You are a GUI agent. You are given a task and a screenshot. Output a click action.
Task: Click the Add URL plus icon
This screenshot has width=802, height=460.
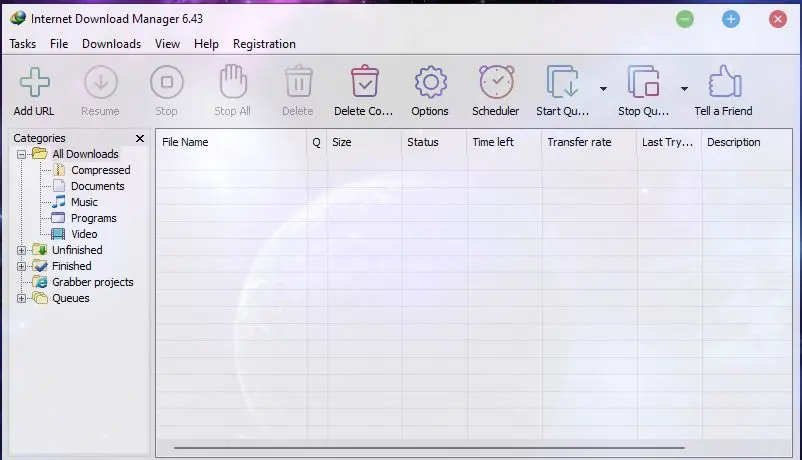point(34,82)
